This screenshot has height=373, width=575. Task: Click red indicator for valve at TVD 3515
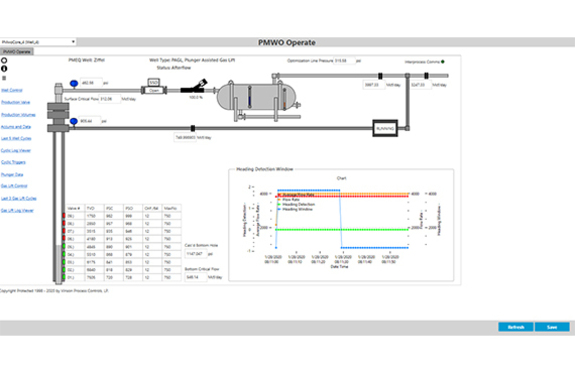pyautogui.click(x=64, y=231)
